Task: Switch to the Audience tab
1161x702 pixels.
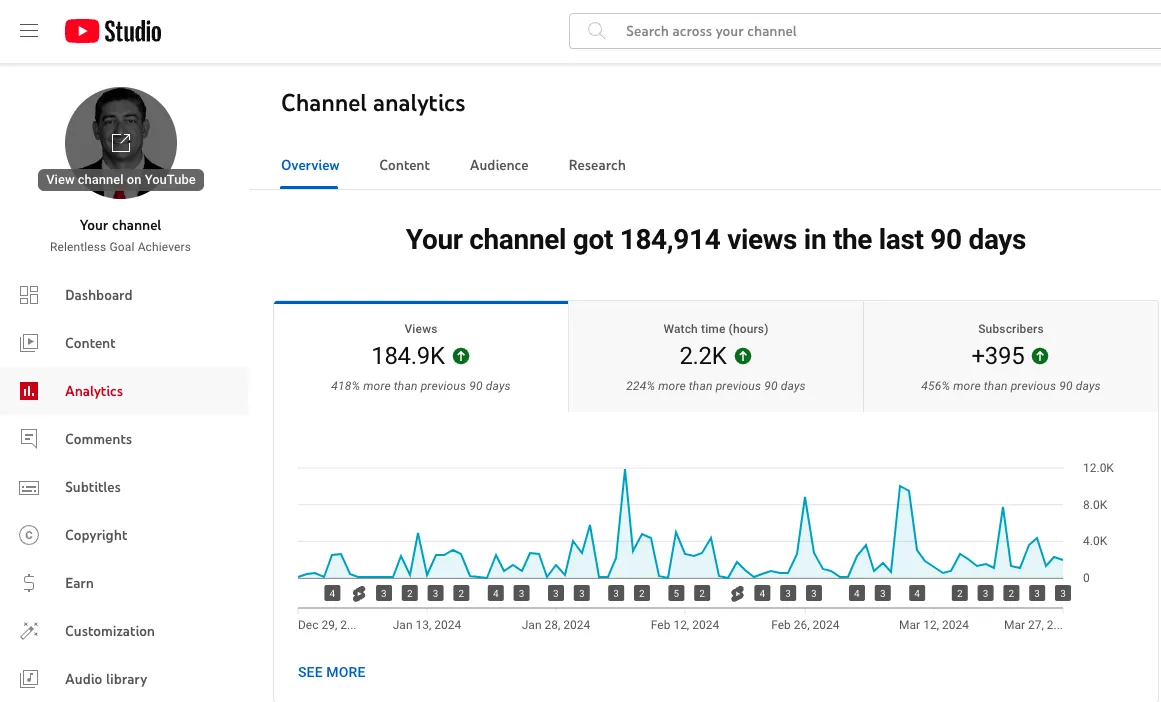Action: 499,165
